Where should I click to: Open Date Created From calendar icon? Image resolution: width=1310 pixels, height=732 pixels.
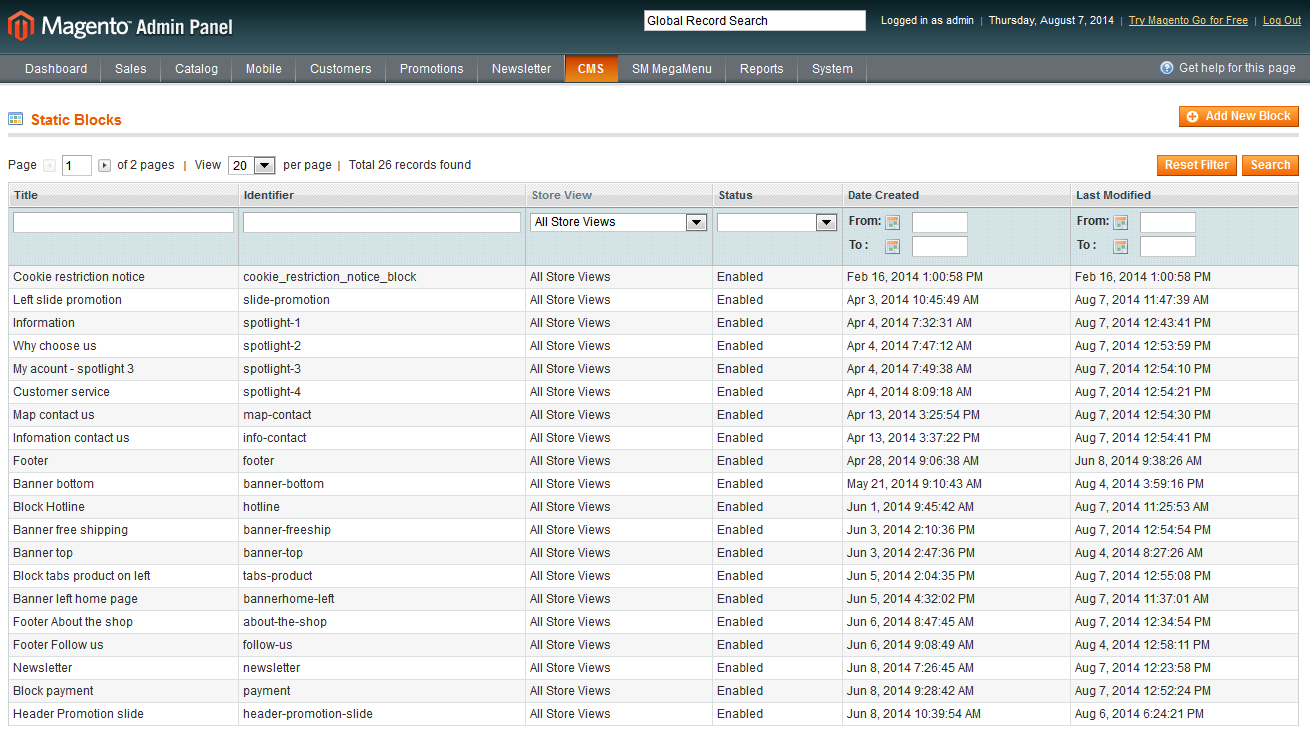[893, 222]
